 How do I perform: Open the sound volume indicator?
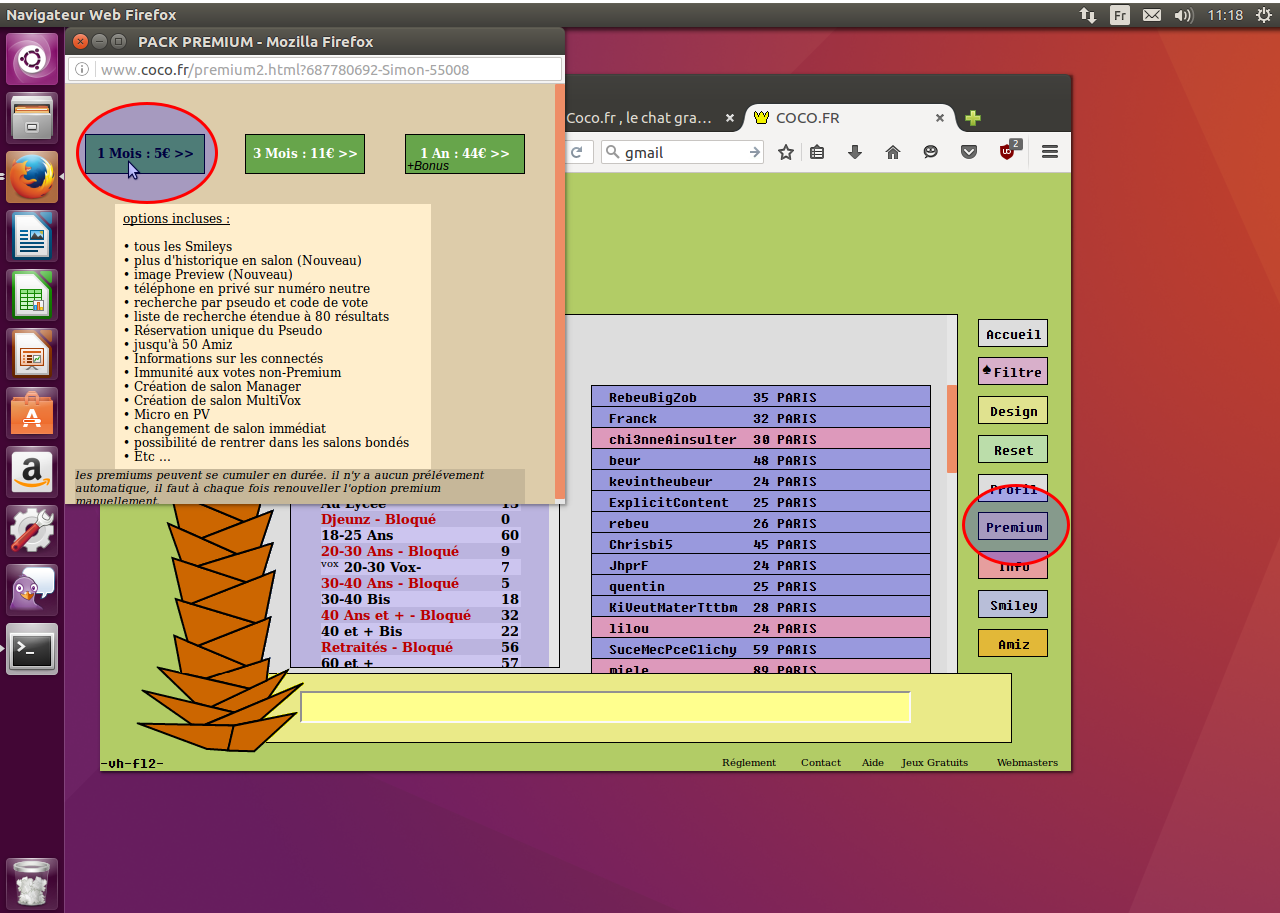pyautogui.click(x=1184, y=15)
